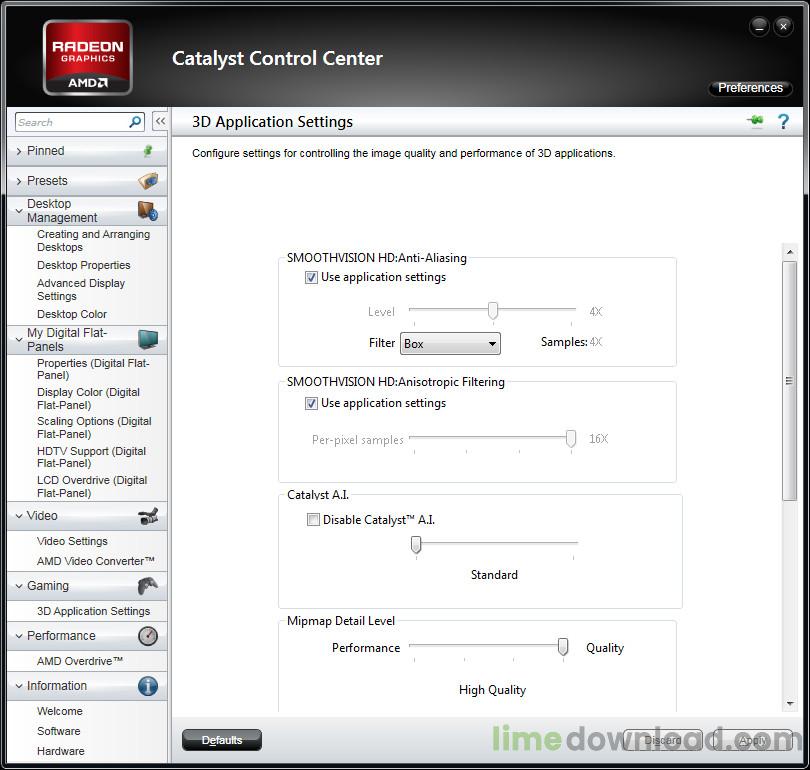Screen dimensions: 810x770
Task: Click the Pinned section pin icon
Action: pos(148,150)
